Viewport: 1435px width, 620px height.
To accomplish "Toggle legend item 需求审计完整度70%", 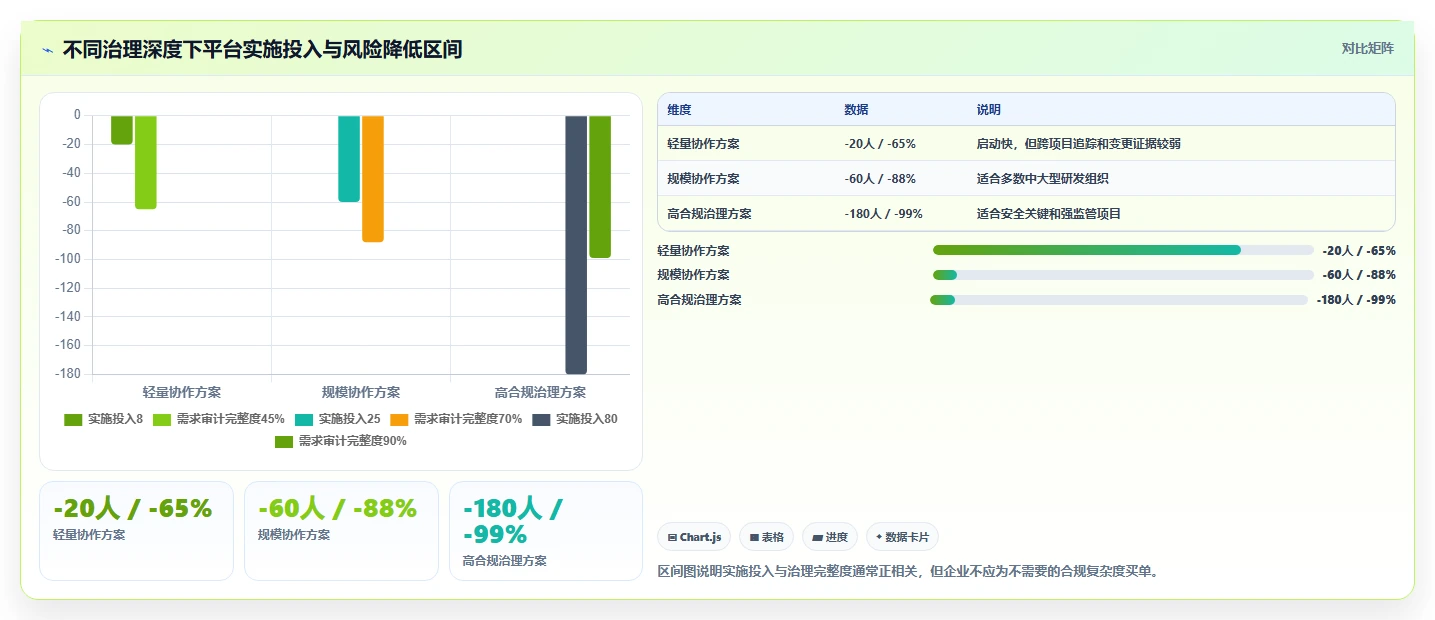I will pos(456,419).
